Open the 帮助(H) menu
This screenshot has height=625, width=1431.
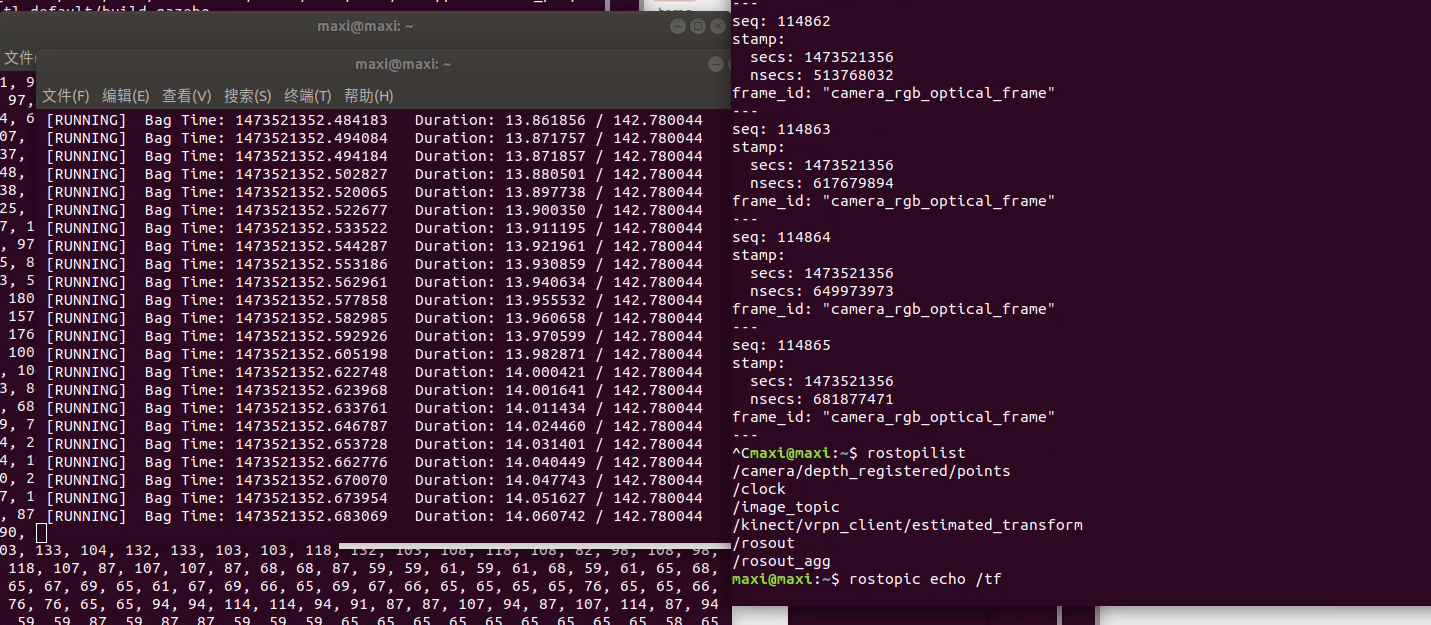[x=369, y=96]
